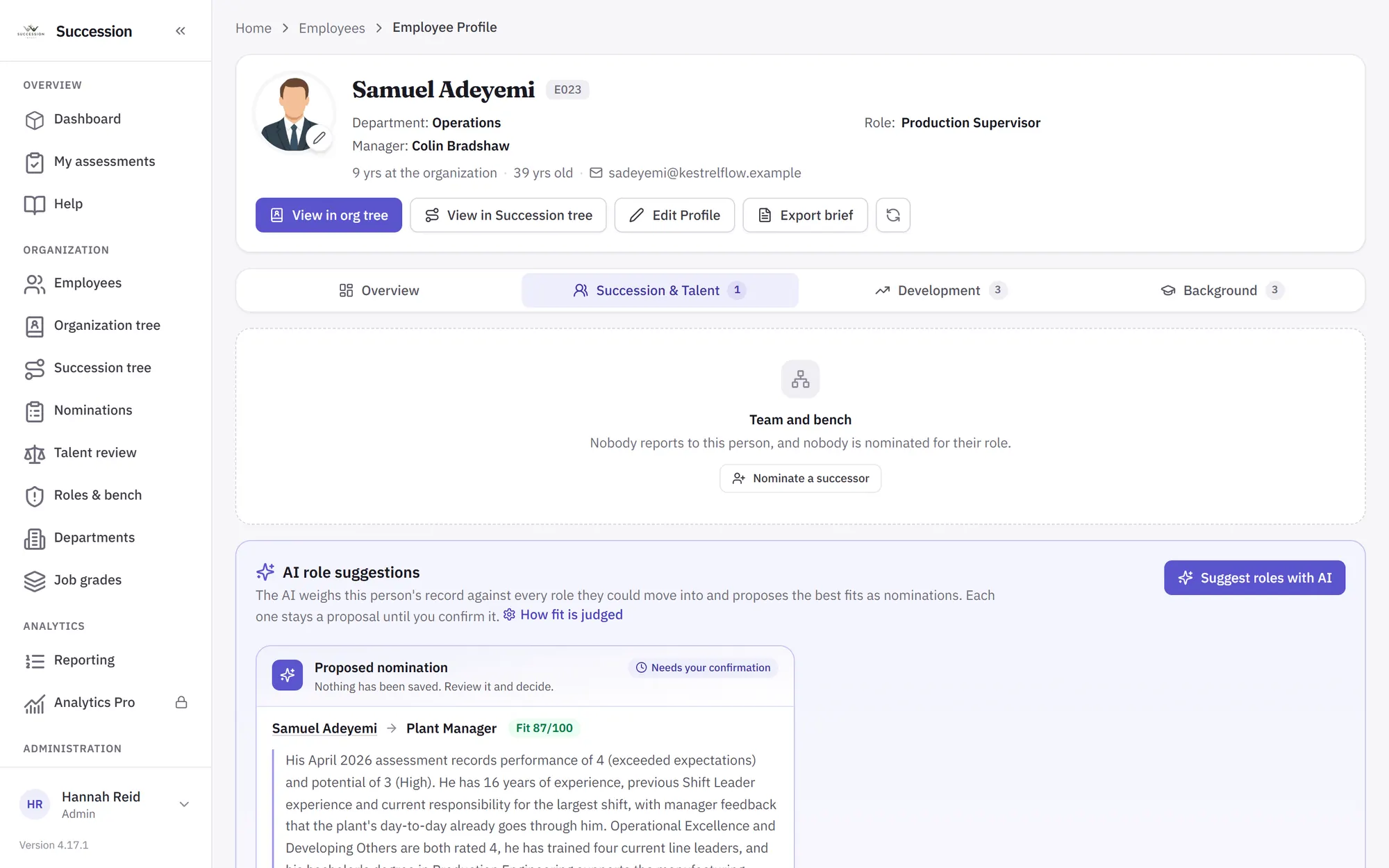
Task: Click the sparkle icon beside AI role suggestions
Action: click(x=265, y=571)
